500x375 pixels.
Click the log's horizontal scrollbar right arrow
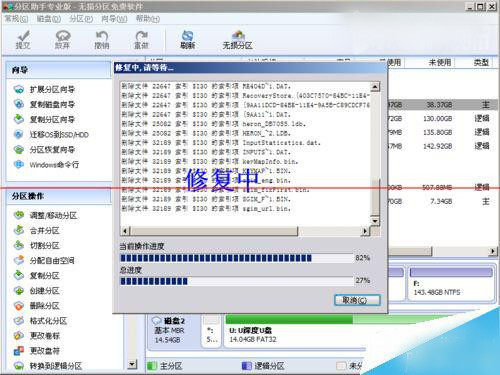click(x=366, y=231)
